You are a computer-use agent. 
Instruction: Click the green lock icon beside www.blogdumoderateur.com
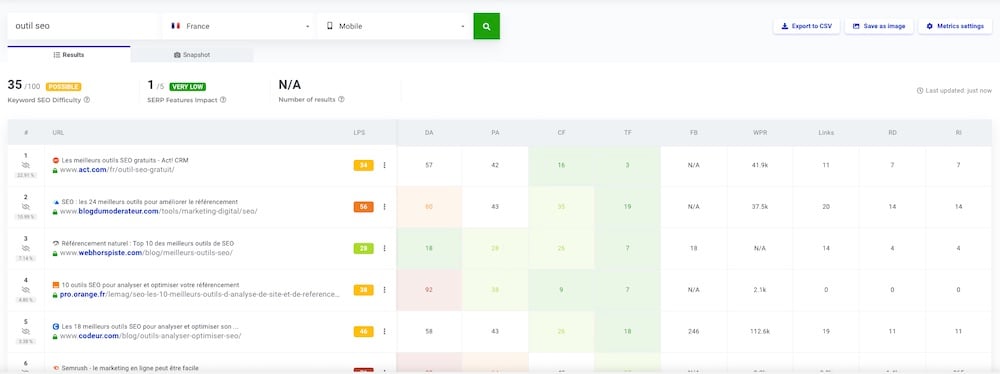click(55, 212)
